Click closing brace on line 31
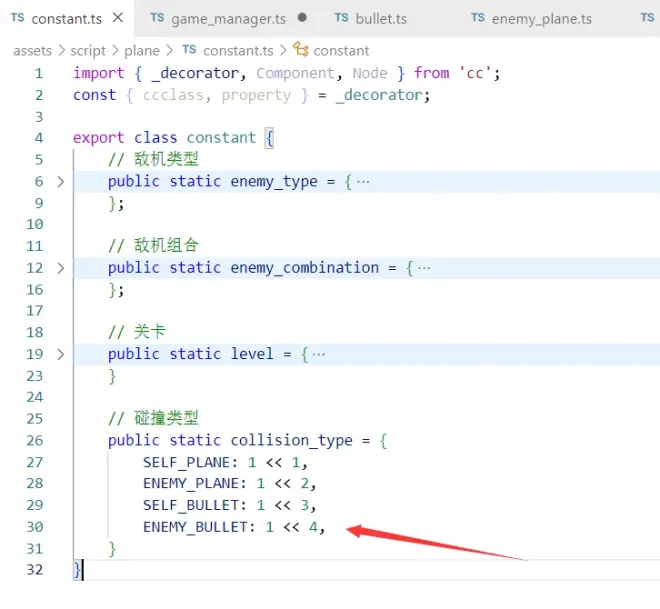Screen dimensions: 660x609 click(x=112, y=549)
